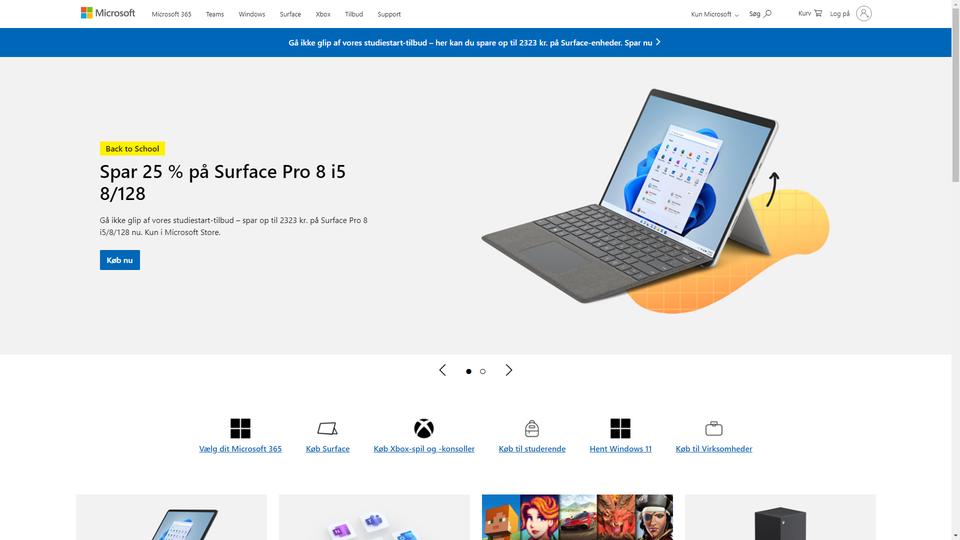The height and width of the screenshot is (540, 960).
Task: Go to previous carousel slide arrow
Action: [443, 370]
